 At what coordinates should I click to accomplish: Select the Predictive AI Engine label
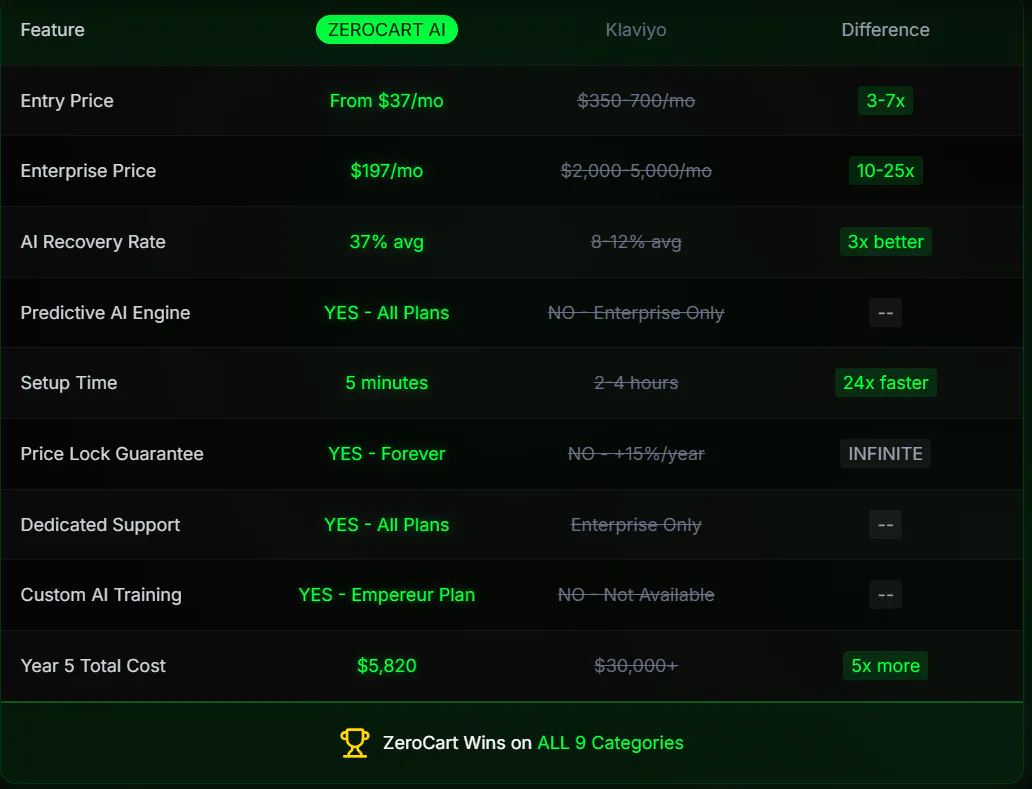[105, 313]
